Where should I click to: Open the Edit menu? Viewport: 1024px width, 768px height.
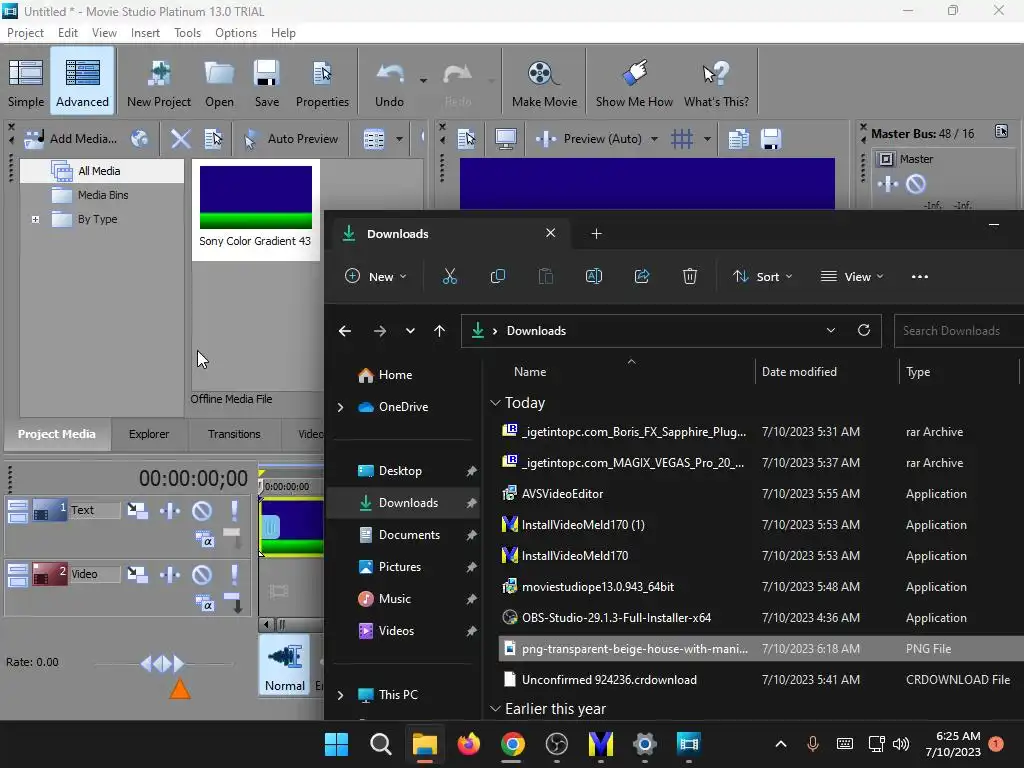[67, 33]
